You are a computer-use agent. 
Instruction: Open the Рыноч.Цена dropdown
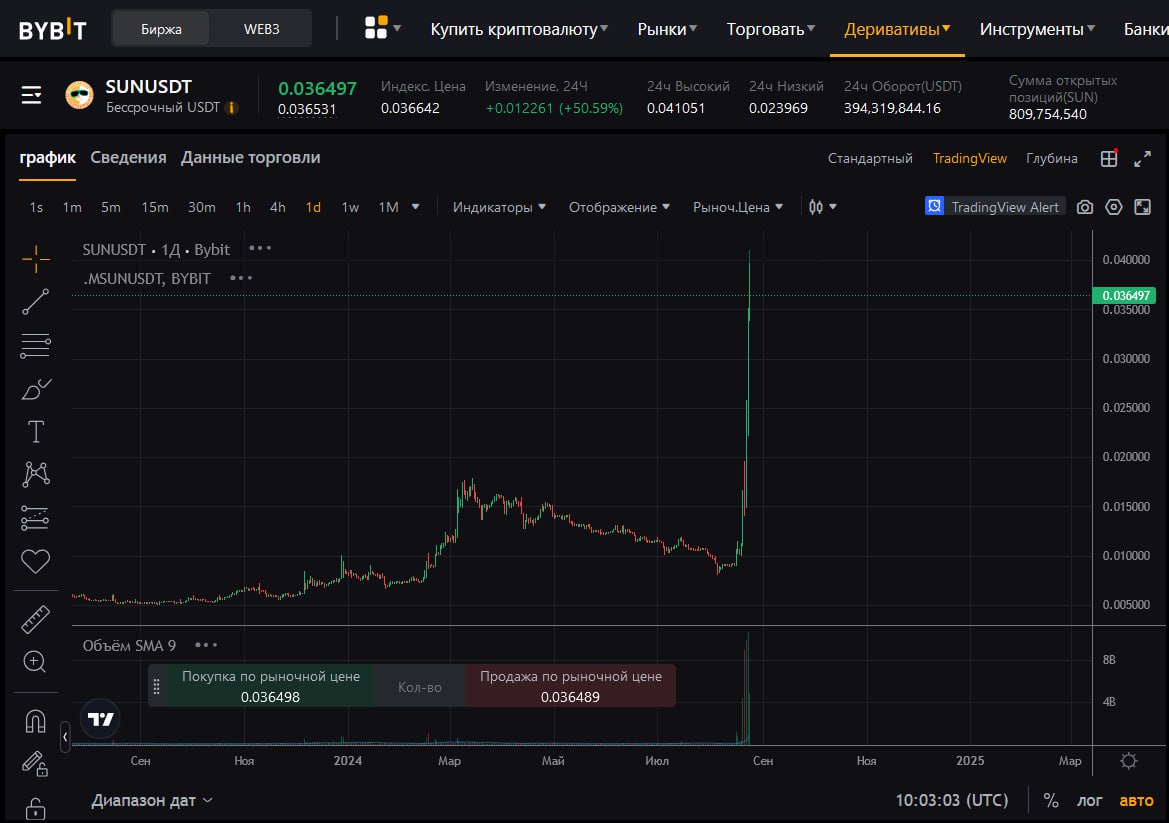(738, 207)
